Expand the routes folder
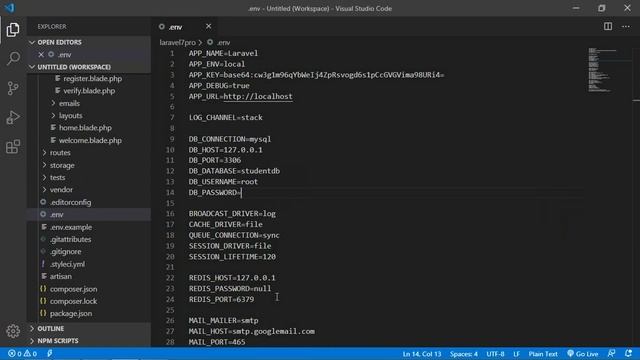Image resolution: width=640 pixels, height=360 pixels. point(60,153)
